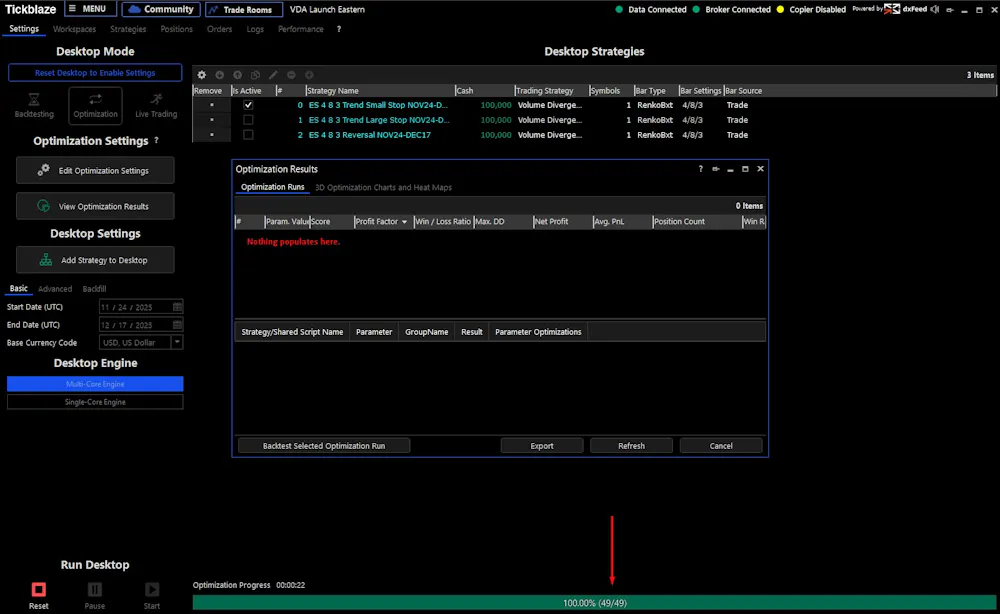Close the Optimization Results window
The width and height of the screenshot is (1000, 614).
760,169
